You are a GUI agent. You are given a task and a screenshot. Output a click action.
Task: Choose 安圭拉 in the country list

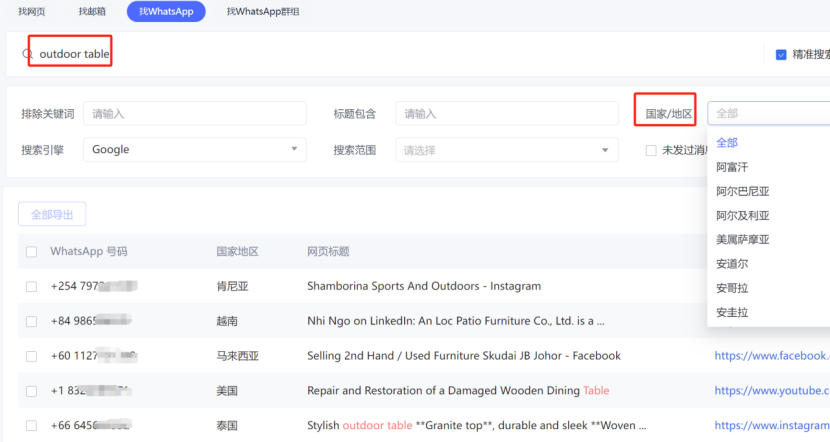pos(732,312)
